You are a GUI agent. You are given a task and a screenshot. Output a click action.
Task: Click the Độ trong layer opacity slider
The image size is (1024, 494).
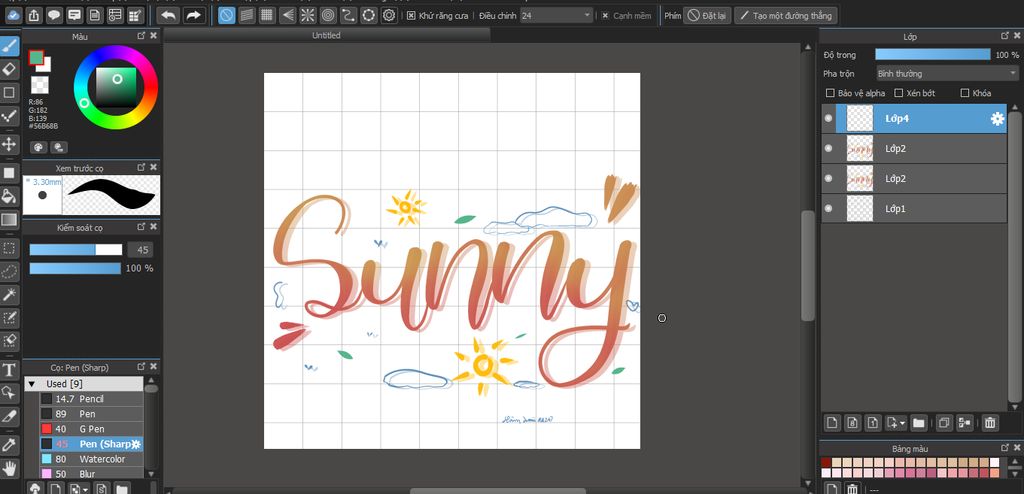[x=933, y=54]
